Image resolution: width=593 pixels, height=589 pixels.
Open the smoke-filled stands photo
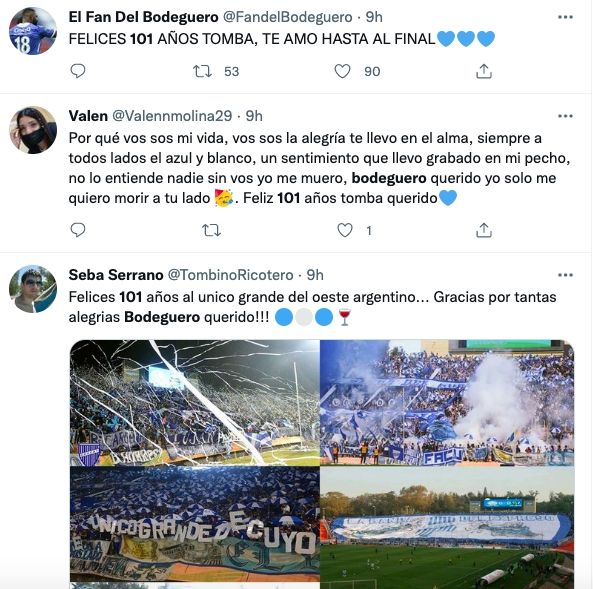pos(447,403)
